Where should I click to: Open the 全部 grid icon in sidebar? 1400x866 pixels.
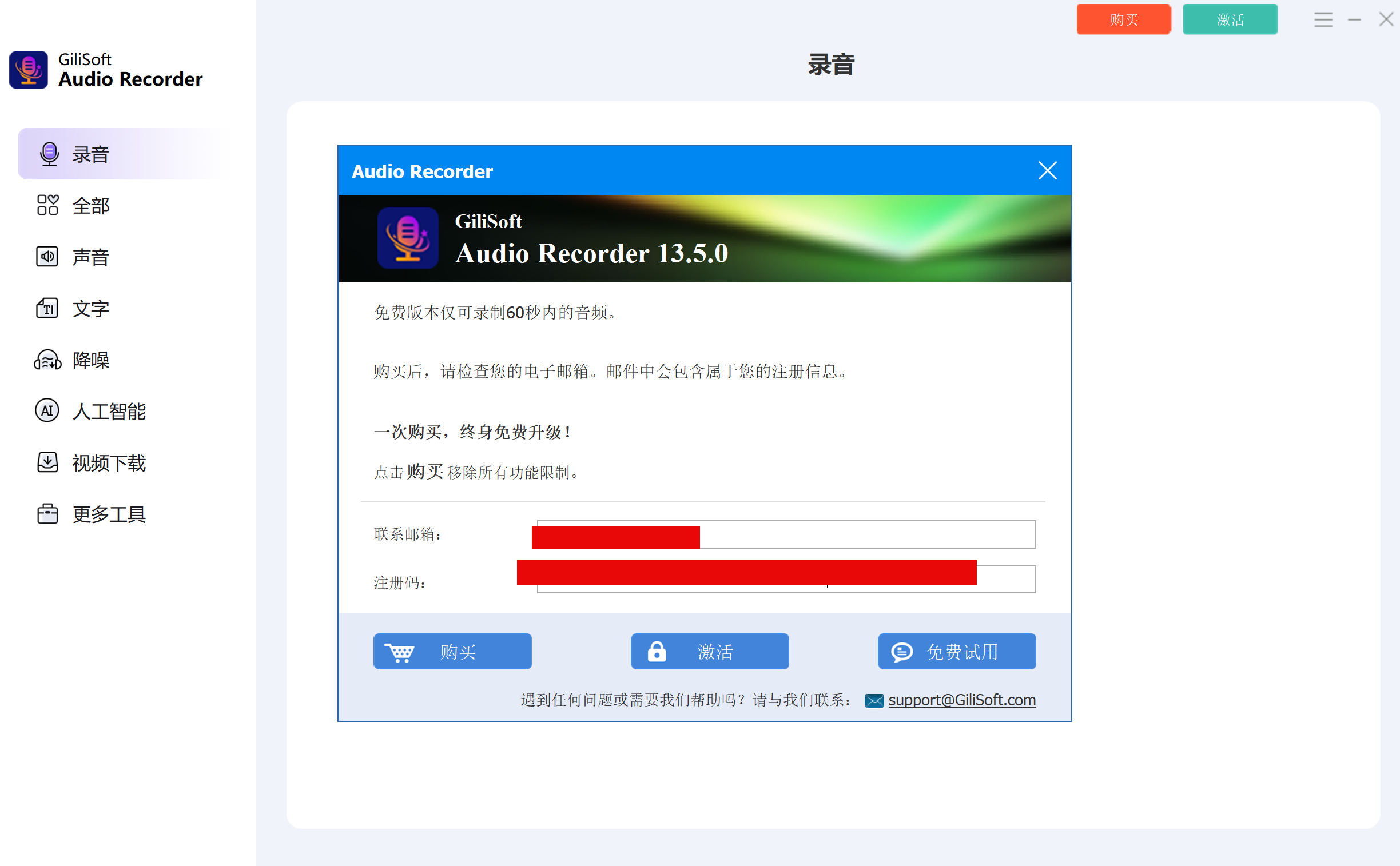pos(47,206)
